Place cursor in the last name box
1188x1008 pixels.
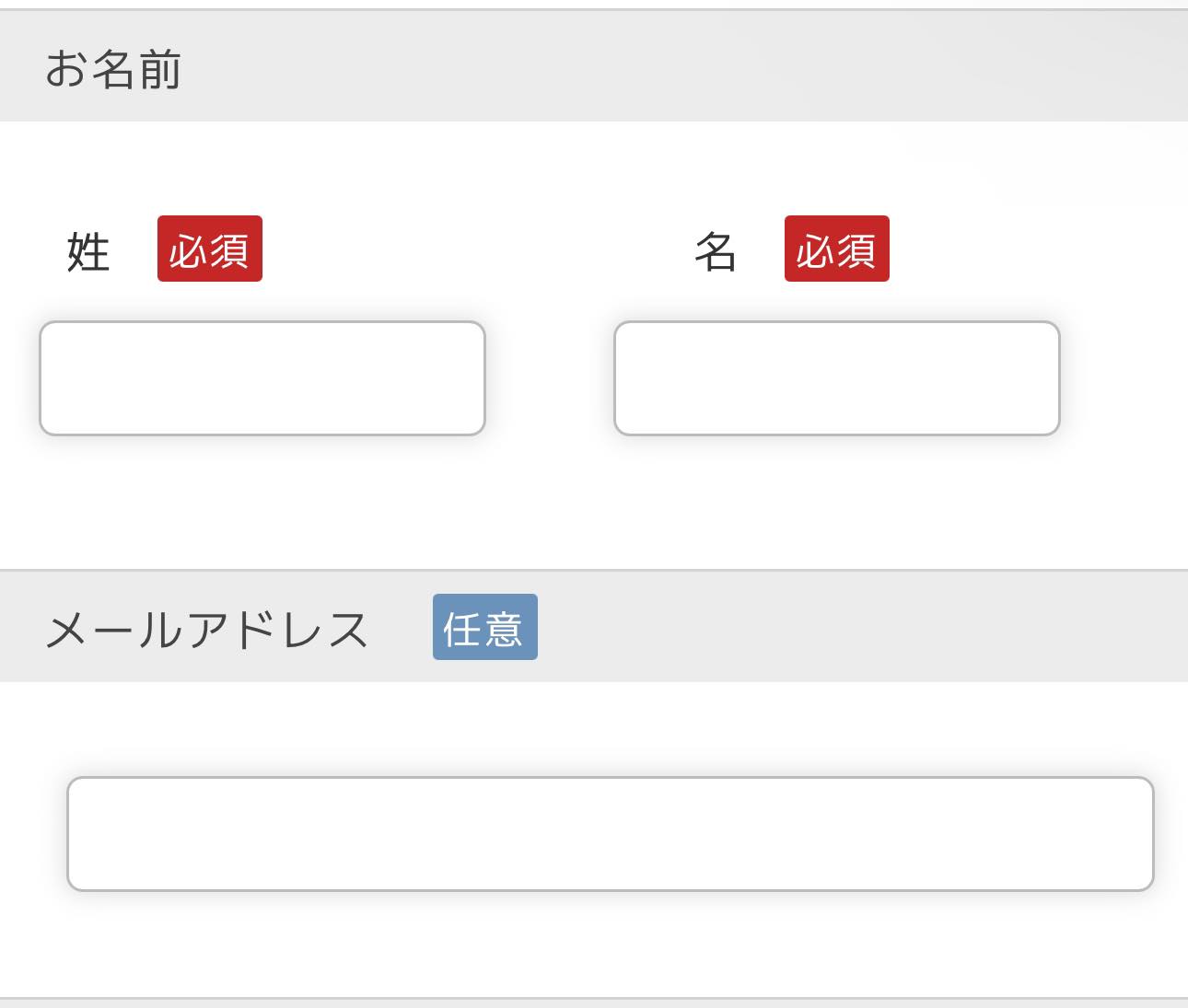click(262, 378)
